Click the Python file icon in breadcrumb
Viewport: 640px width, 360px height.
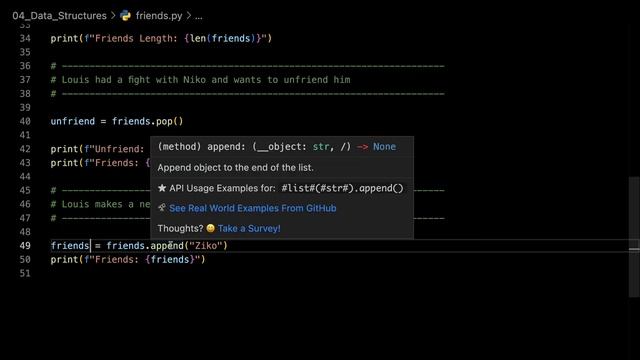tap(126, 16)
